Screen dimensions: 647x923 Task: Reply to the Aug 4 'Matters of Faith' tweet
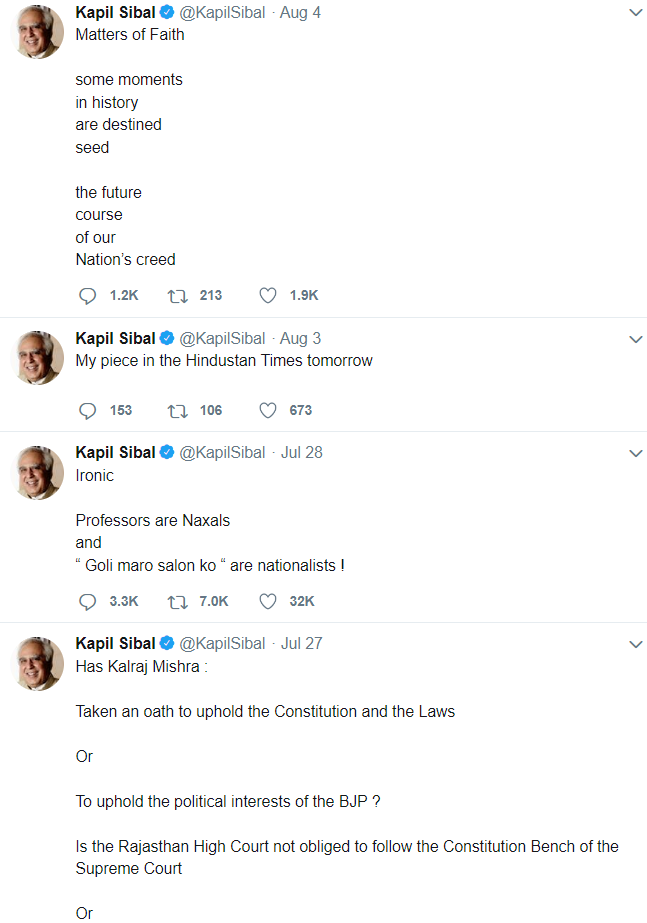tap(87, 296)
